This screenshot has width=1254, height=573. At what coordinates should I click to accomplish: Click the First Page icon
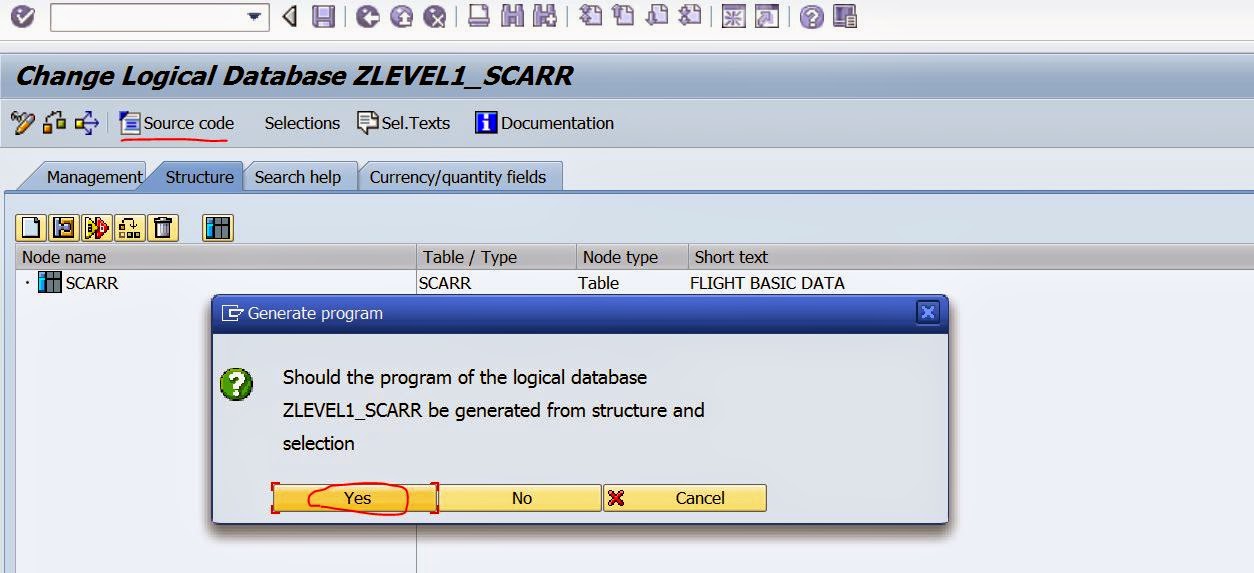[x=590, y=17]
